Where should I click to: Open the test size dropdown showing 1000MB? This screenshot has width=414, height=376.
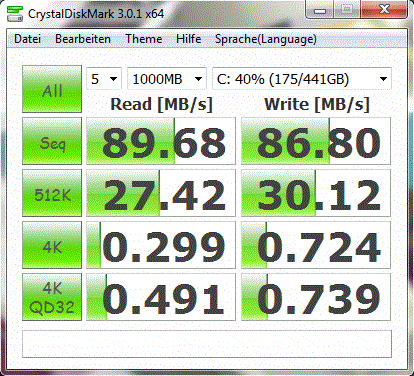pyautogui.click(x=167, y=79)
